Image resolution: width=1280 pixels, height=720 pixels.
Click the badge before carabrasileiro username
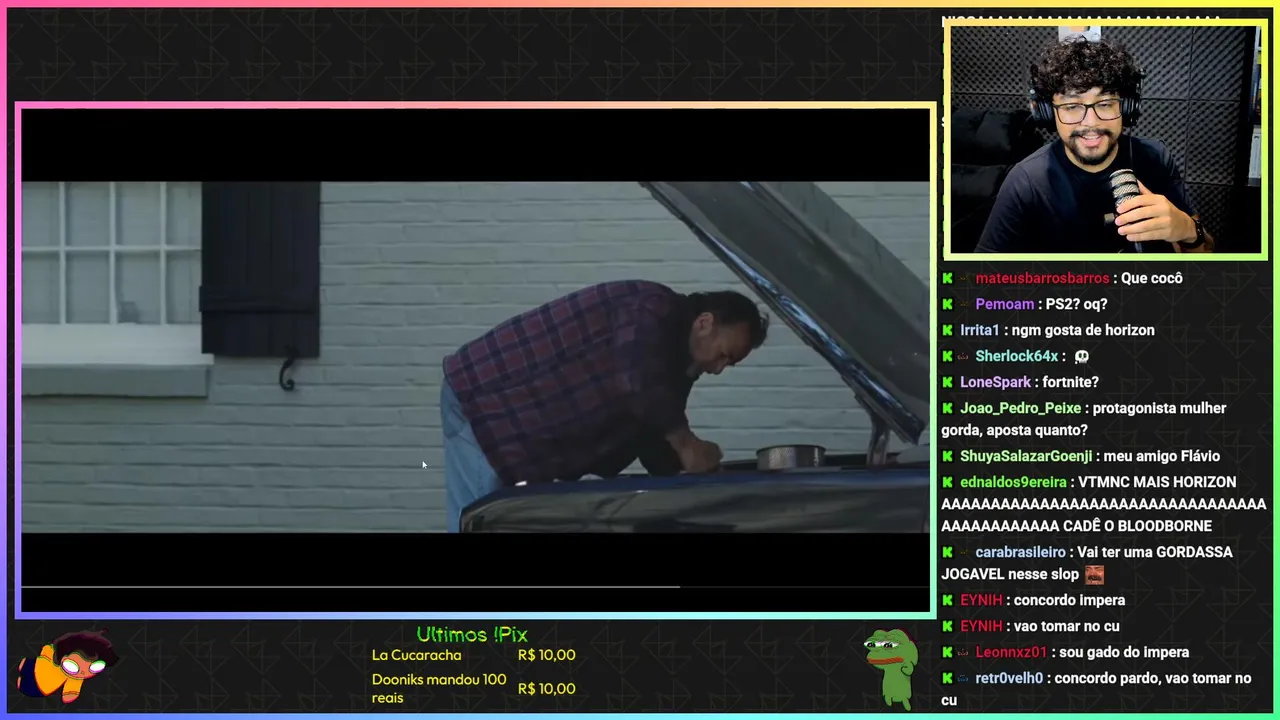[964, 552]
